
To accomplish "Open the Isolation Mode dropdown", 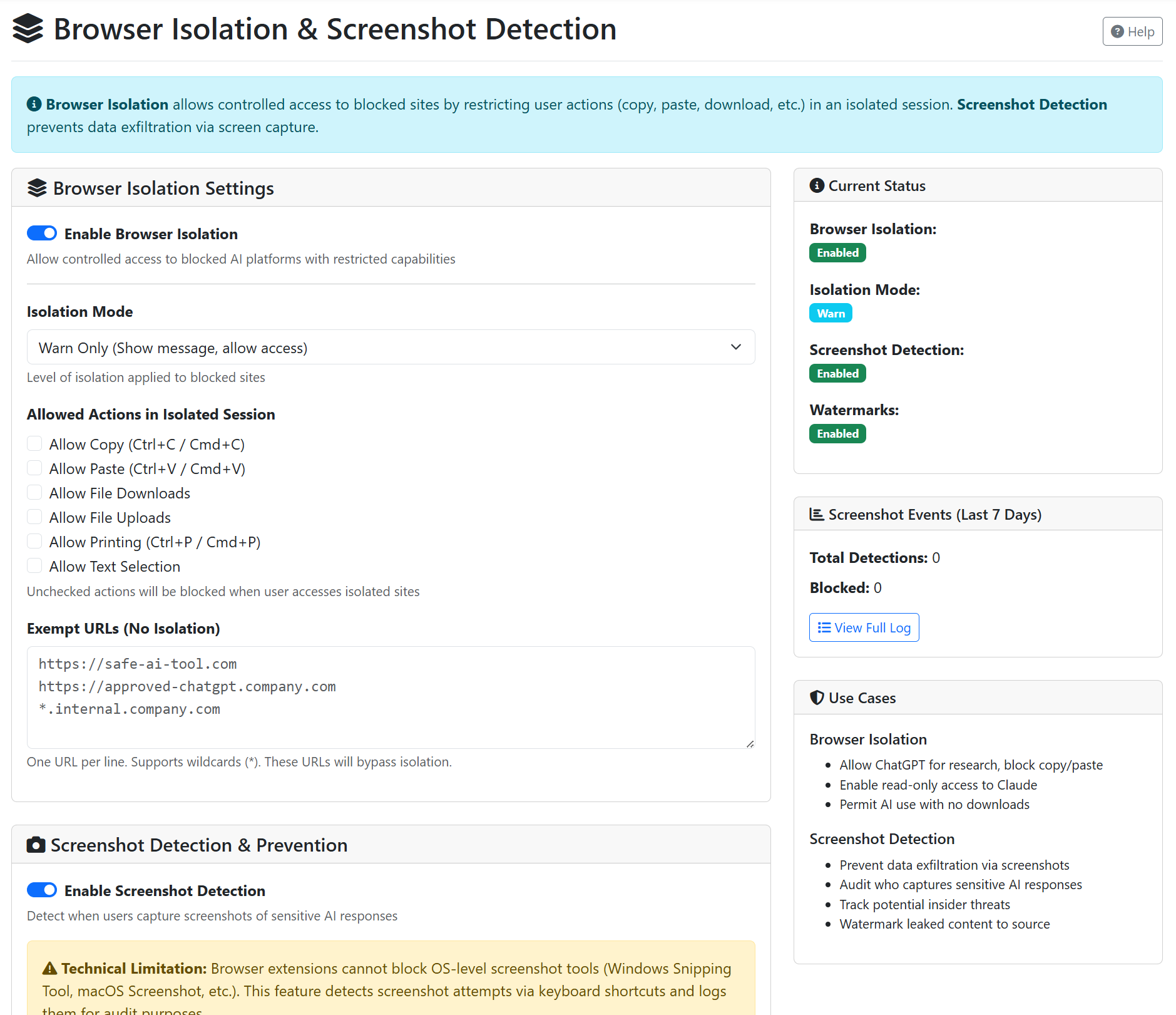I will coord(391,347).
